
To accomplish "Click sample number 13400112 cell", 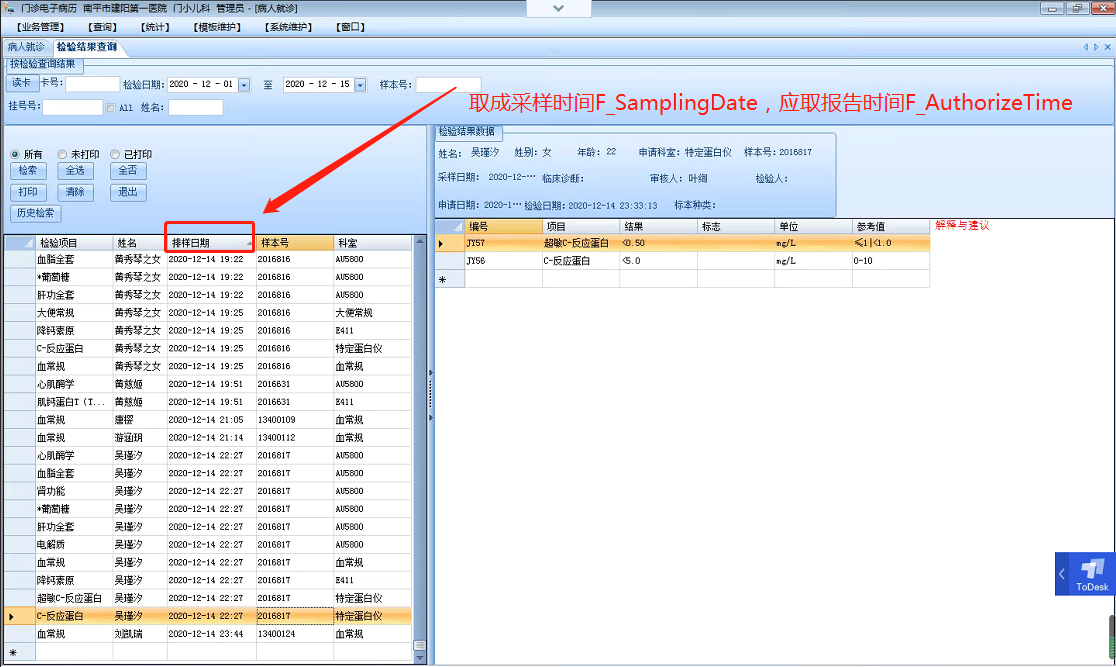I will tap(295, 438).
